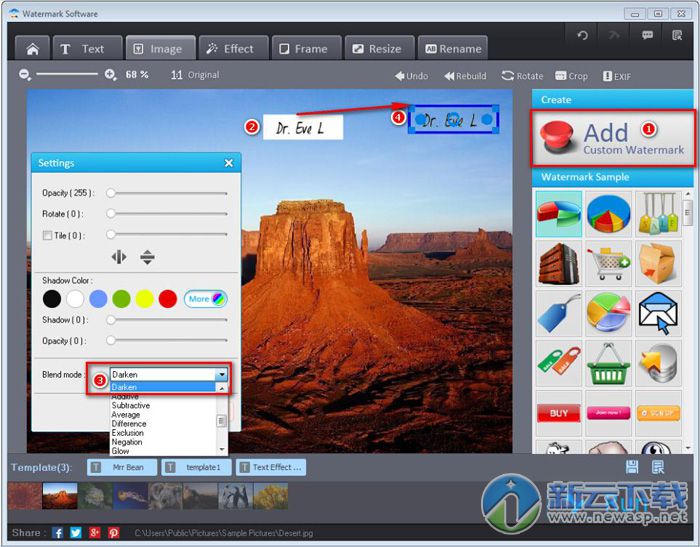Image resolution: width=700 pixels, height=547 pixels.
Task: Share on Facebook icon
Action: point(58,533)
